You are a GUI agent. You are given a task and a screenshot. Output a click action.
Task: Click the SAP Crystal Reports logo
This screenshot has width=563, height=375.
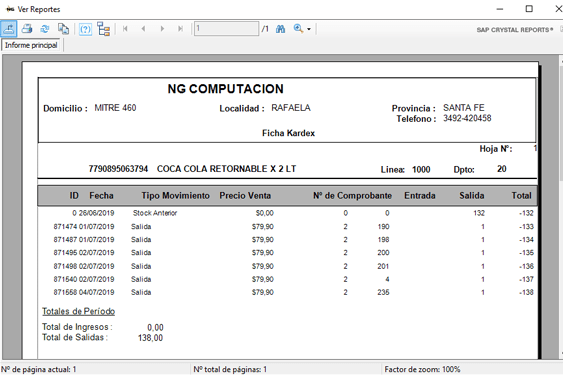pyautogui.click(x=515, y=30)
